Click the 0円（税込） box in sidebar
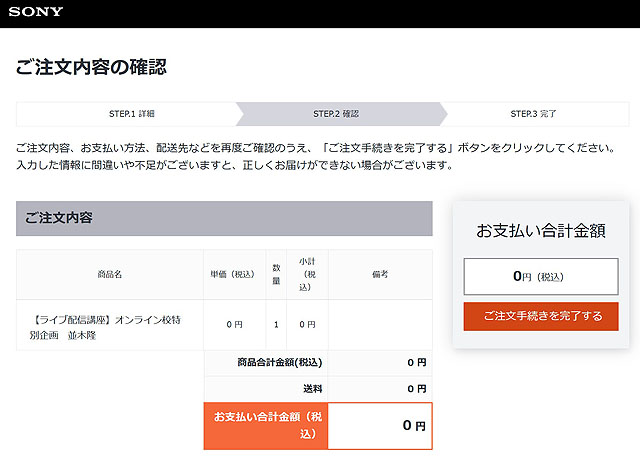 (x=540, y=276)
